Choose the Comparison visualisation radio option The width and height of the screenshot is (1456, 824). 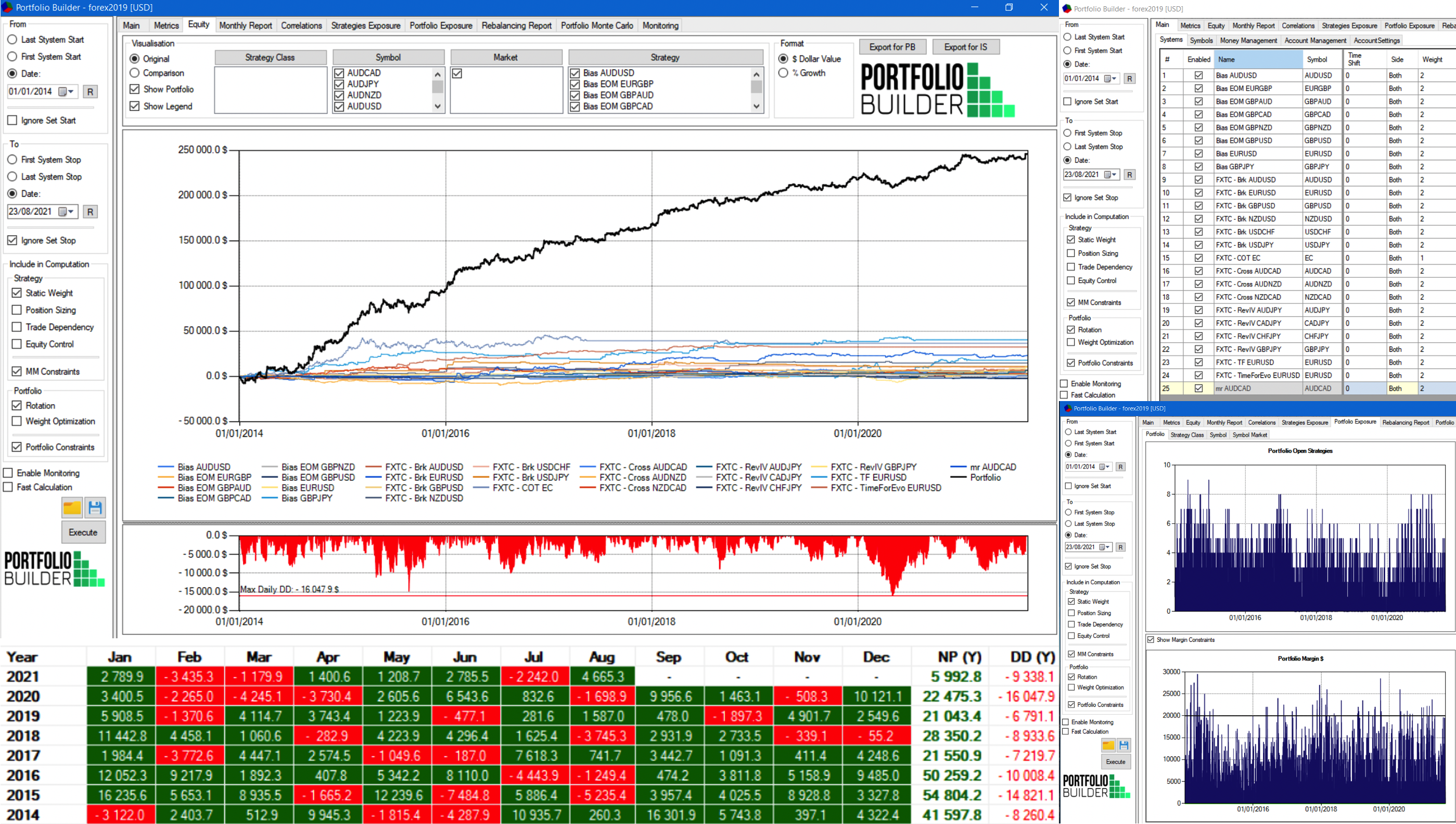134,73
